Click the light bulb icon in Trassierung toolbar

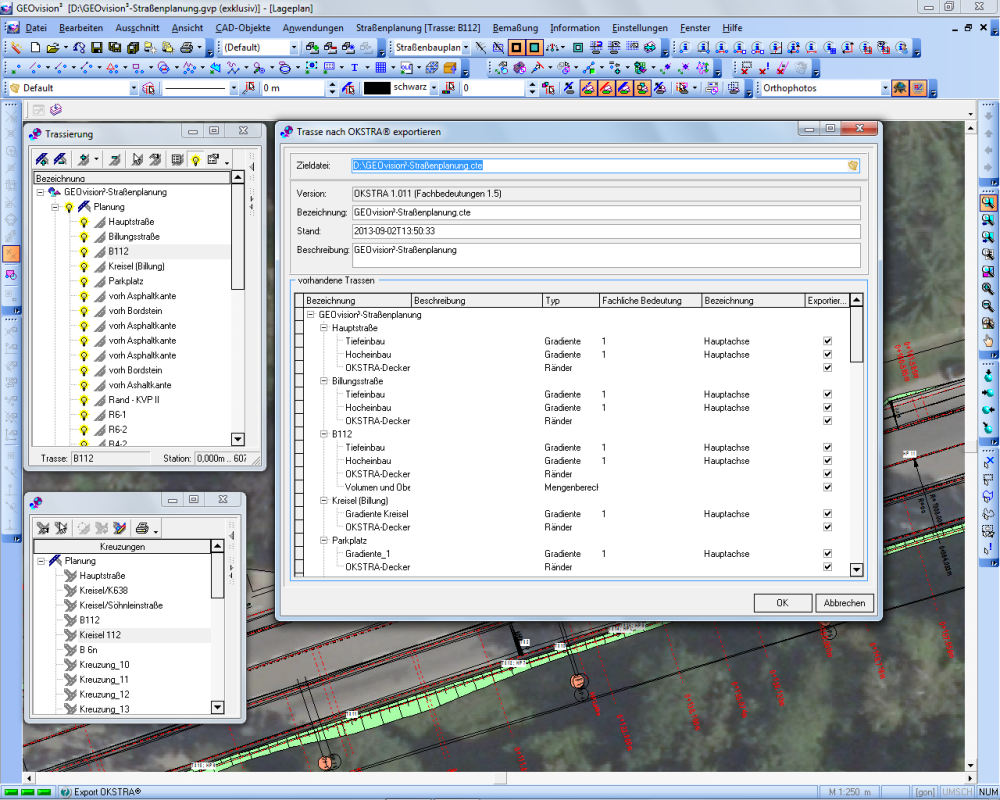tap(195, 159)
